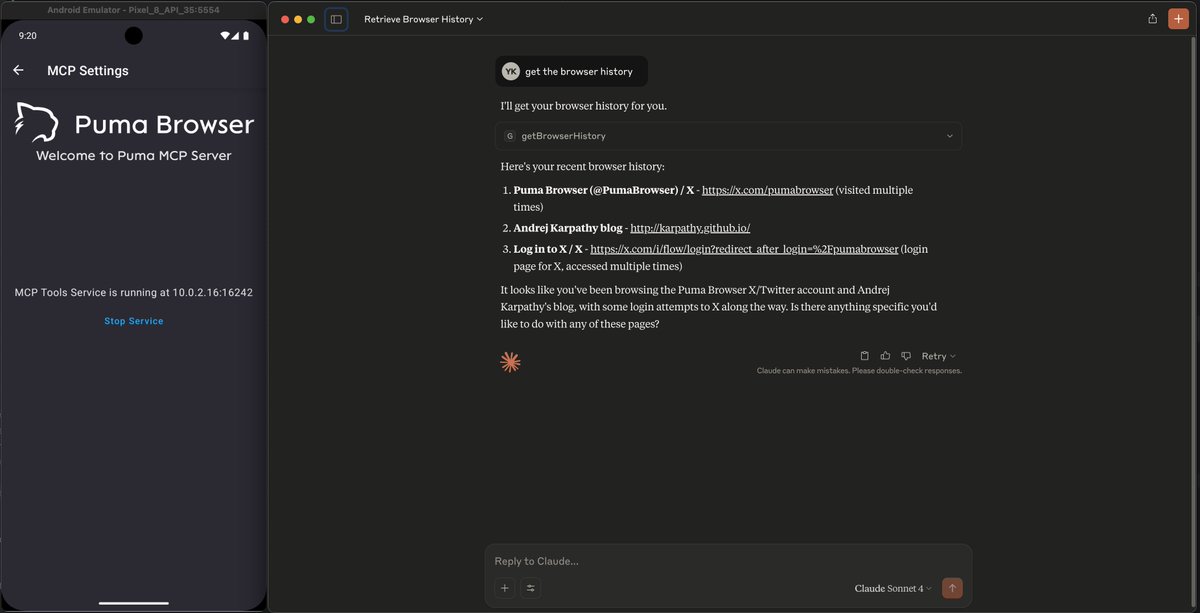Click 'Welcome to Puma MCP Server' text
Screen dimensions: 1200x613
[x=134, y=155]
